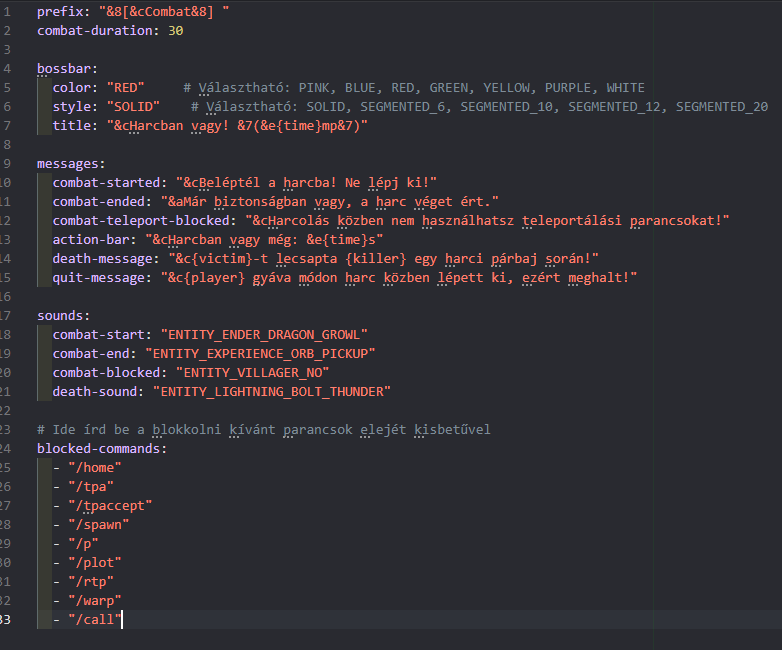Image resolution: width=782 pixels, height=650 pixels.
Task: Click the quit-message string value
Action: pos(399,278)
